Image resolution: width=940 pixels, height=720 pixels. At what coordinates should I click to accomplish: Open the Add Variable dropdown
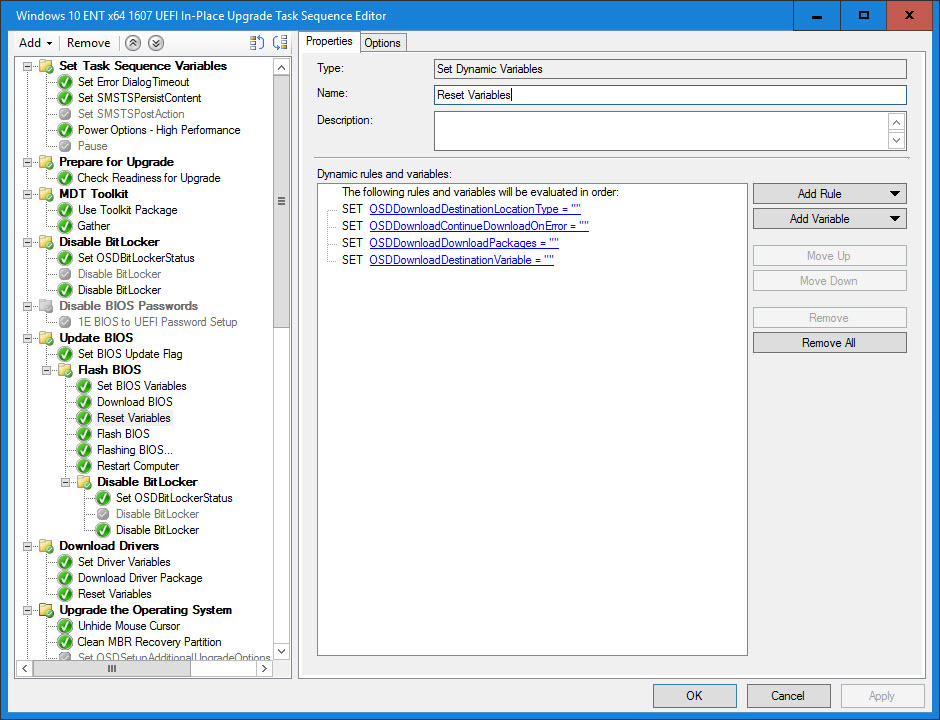click(x=829, y=219)
